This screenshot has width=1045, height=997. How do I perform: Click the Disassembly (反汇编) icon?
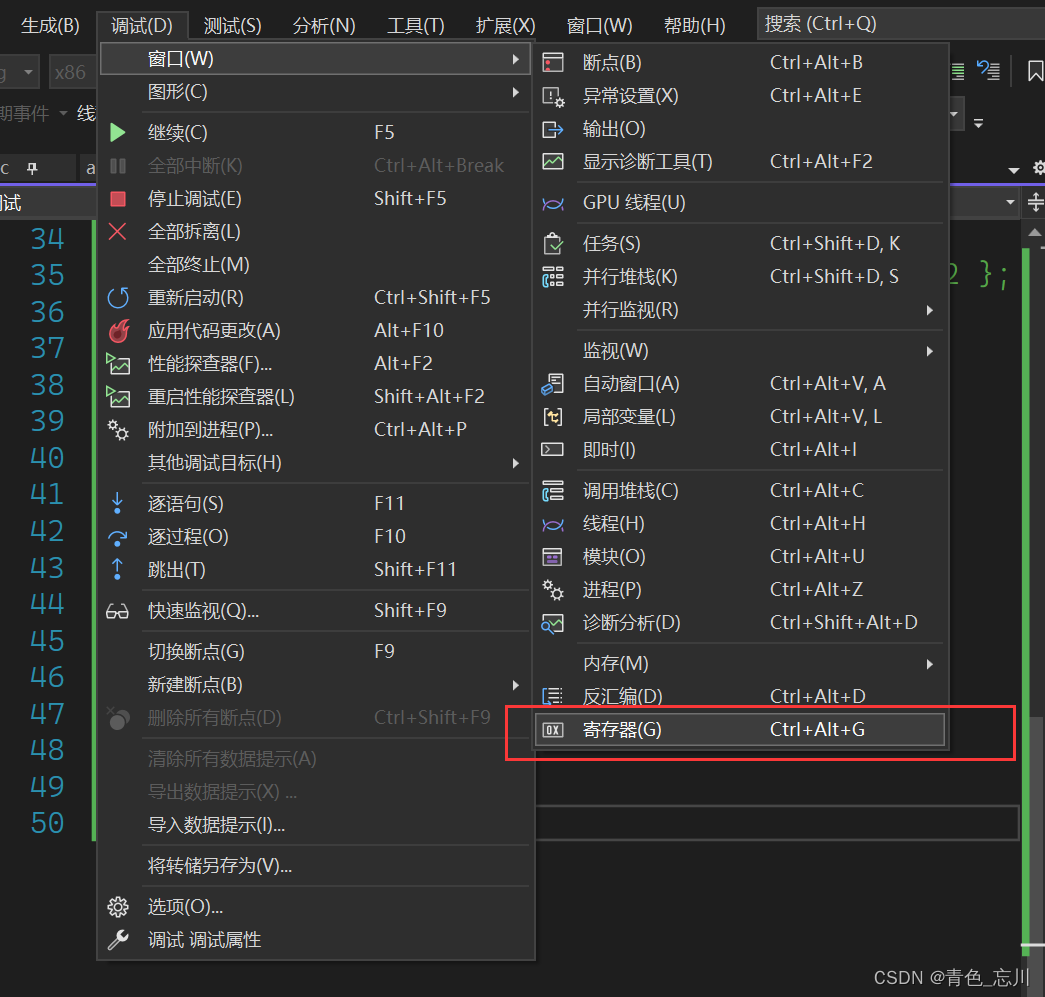tap(552, 696)
